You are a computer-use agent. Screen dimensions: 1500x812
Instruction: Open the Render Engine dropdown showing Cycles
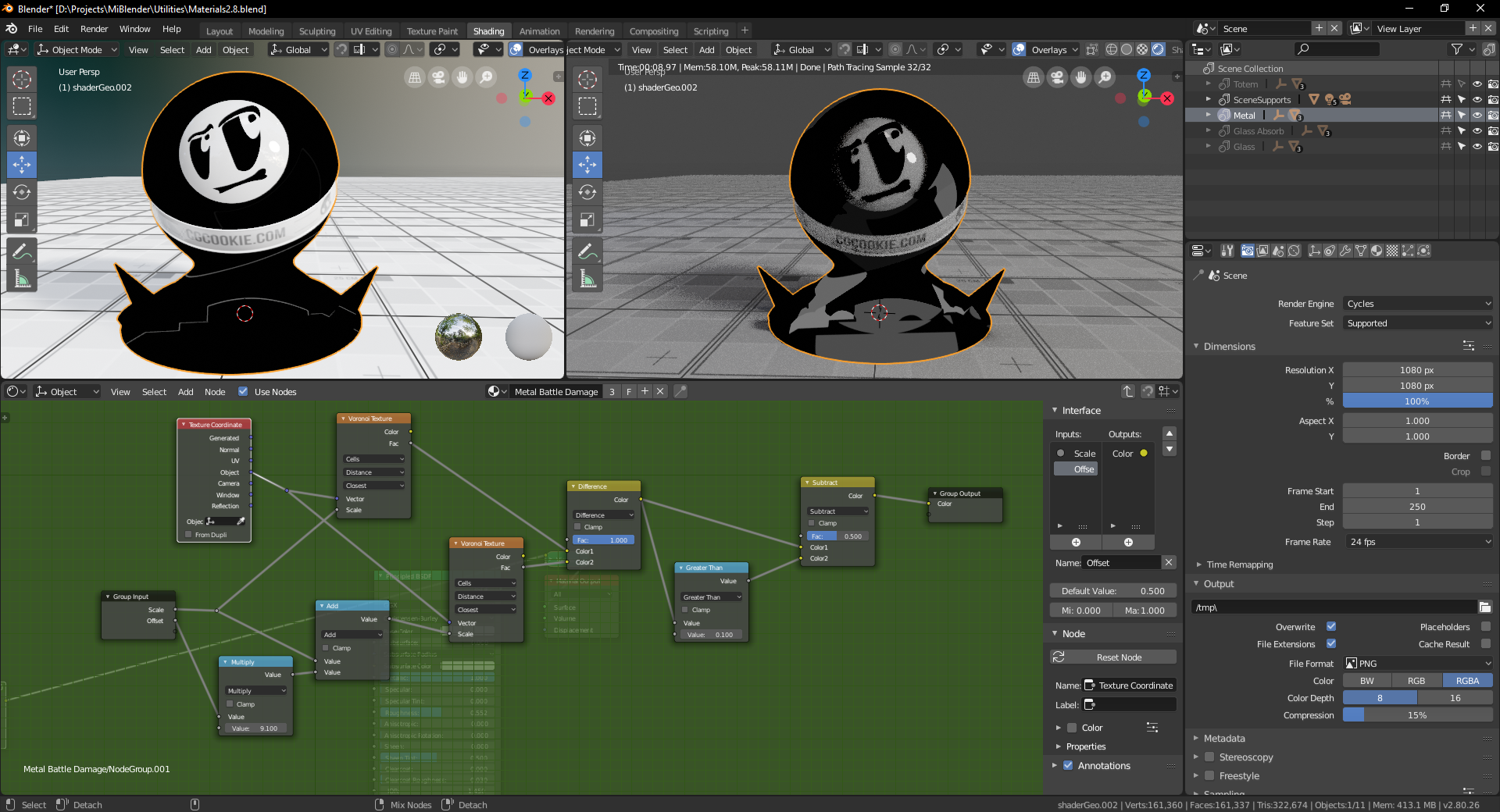point(1418,304)
